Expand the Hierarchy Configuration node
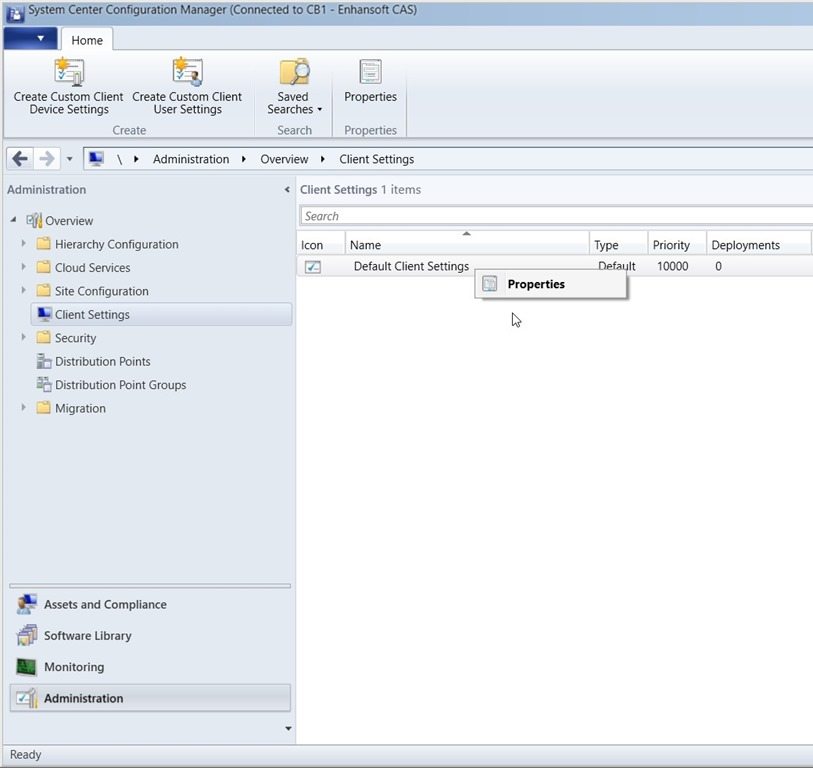813x768 pixels. coord(23,243)
